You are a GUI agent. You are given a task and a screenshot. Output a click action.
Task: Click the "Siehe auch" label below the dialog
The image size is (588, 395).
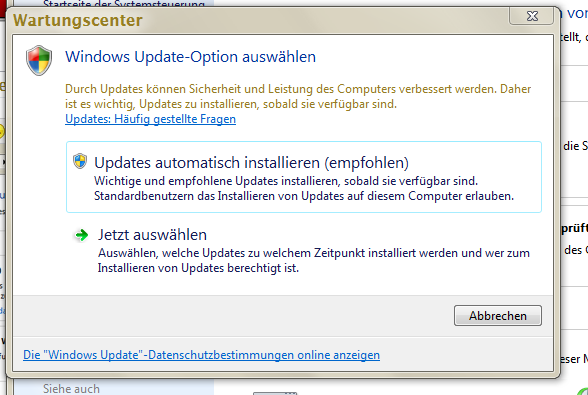tap(71, 389)
